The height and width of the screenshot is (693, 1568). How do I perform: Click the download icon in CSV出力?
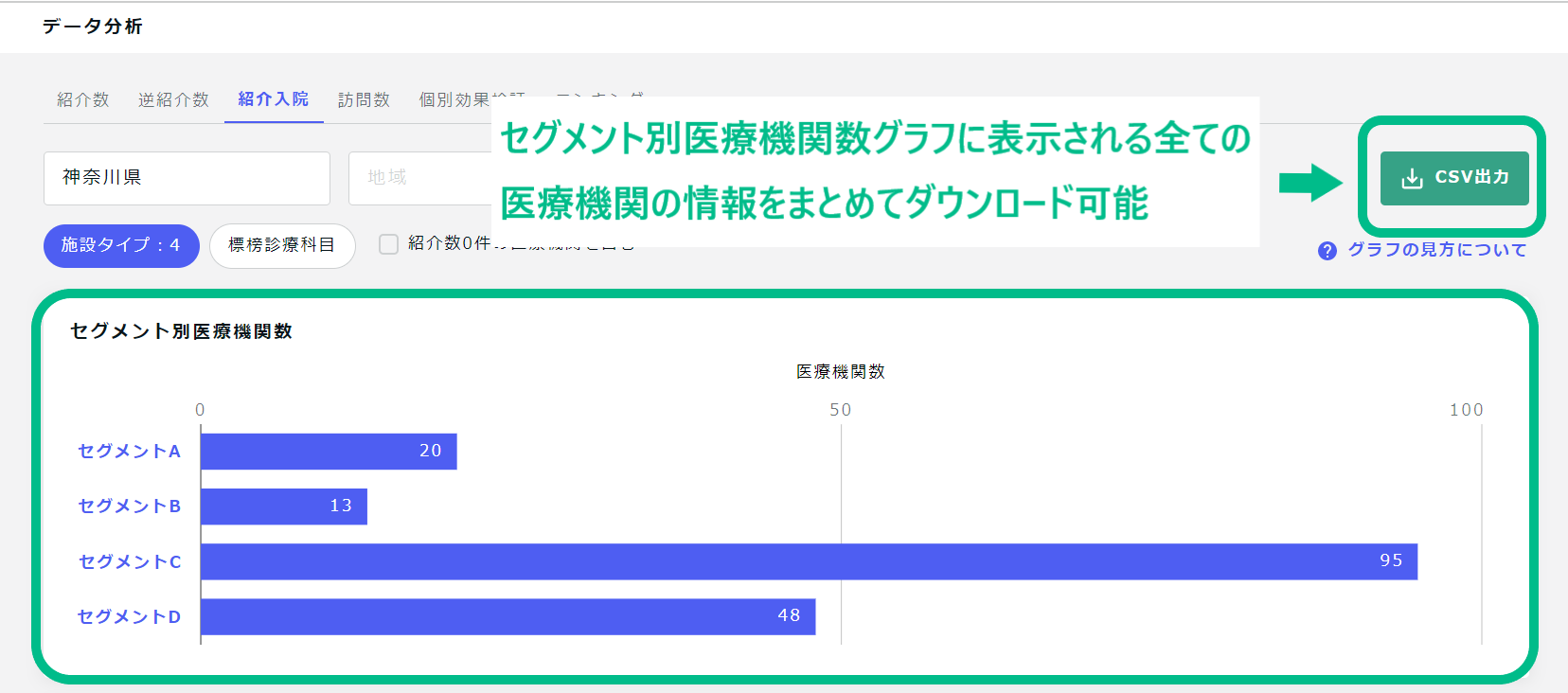pos(1412,178)
